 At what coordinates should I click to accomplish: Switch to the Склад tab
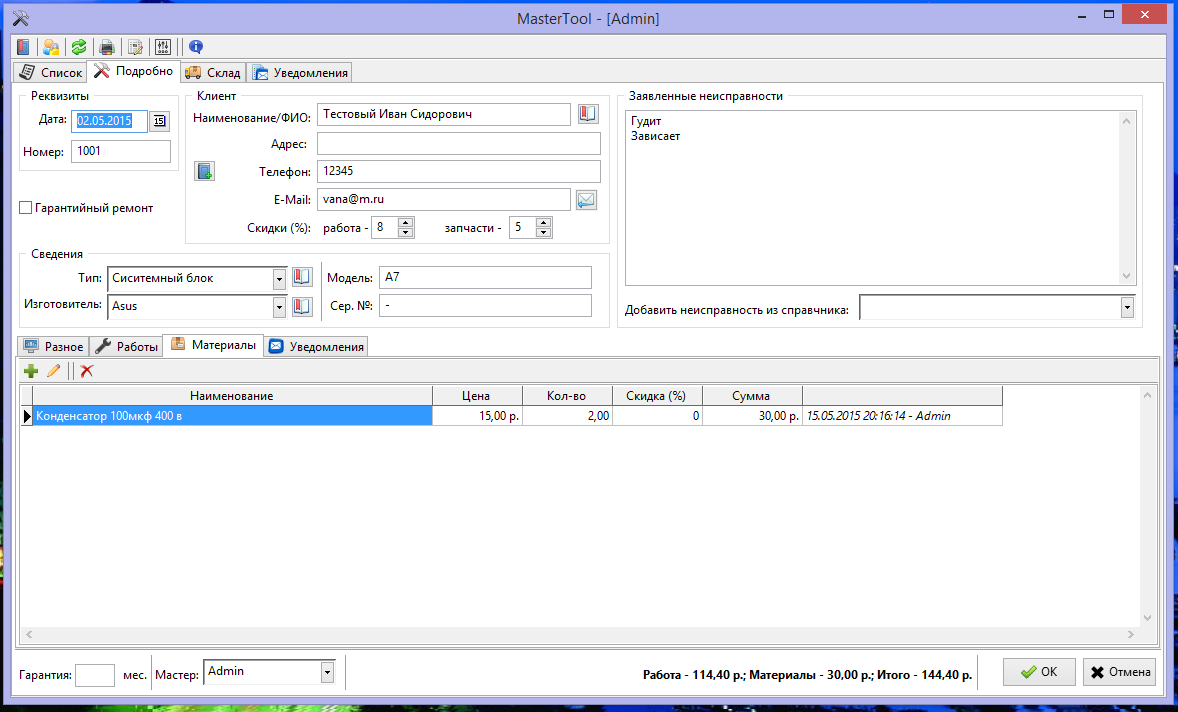[x=213, y=72]
